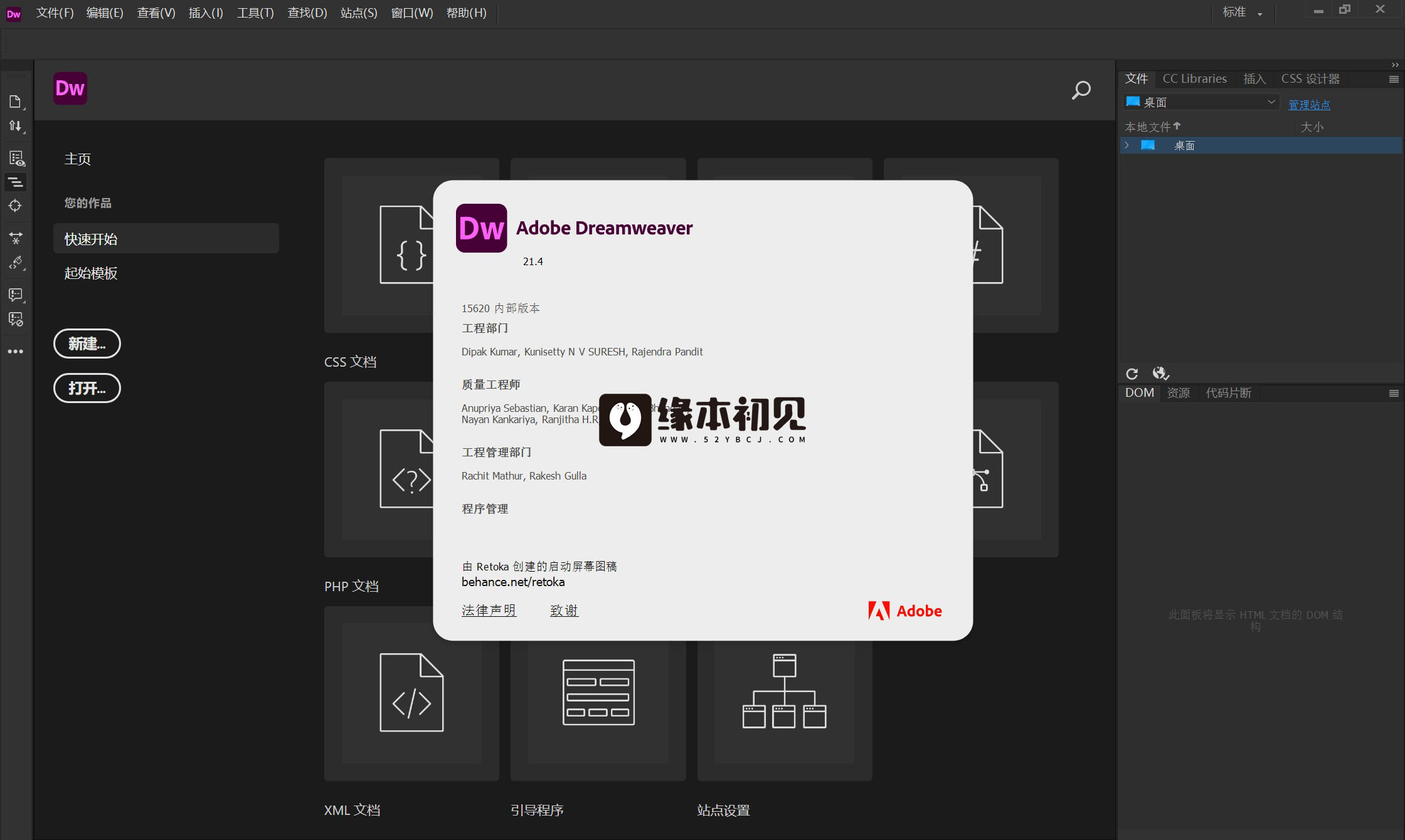This screenshot has height=840, width=1405.
Task: Select 主页 in the start sidebar
Action: pyautogui.click(x=78, y=159)
